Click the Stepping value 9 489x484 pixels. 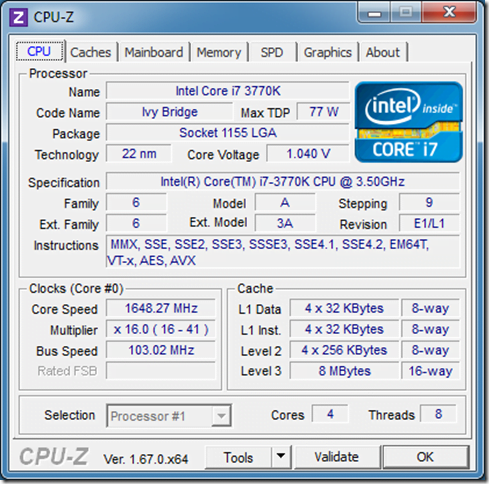click(x=429, y=202)
